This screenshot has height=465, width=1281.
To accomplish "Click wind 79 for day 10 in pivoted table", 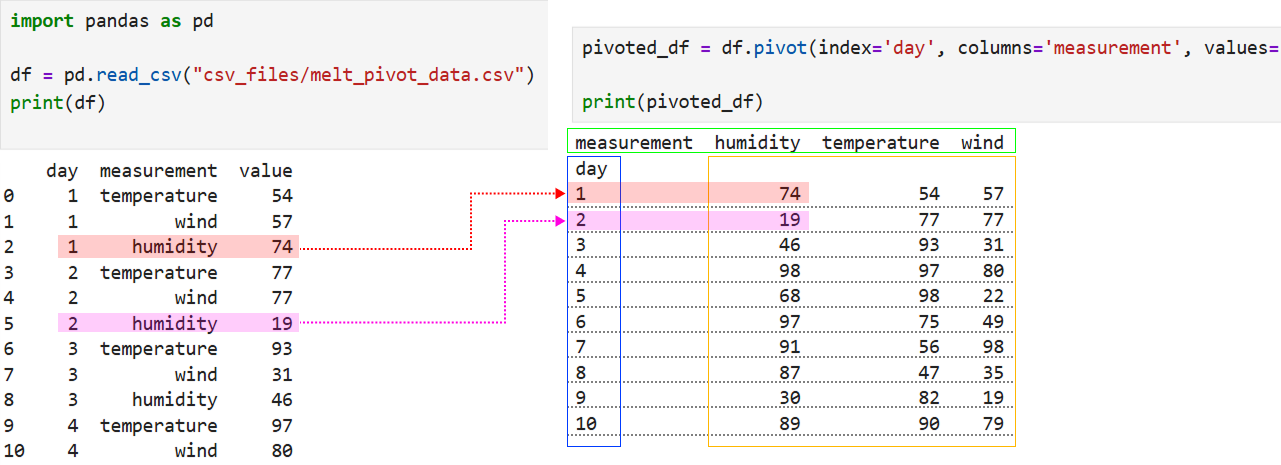I will tap(992, 425).
